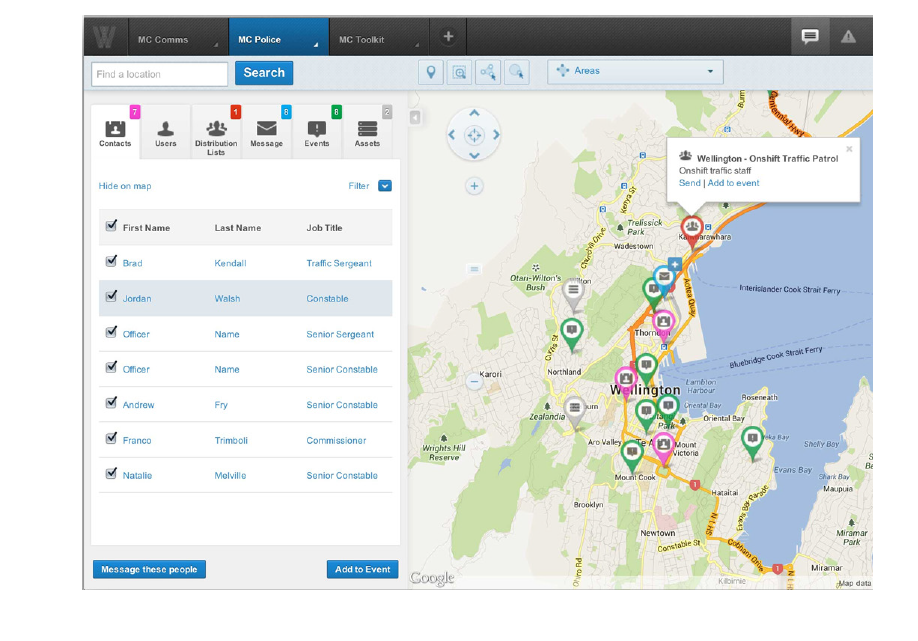This screenshot has width=918, height=641.
Task: Click Message these people button
Action: click(149, 570)
